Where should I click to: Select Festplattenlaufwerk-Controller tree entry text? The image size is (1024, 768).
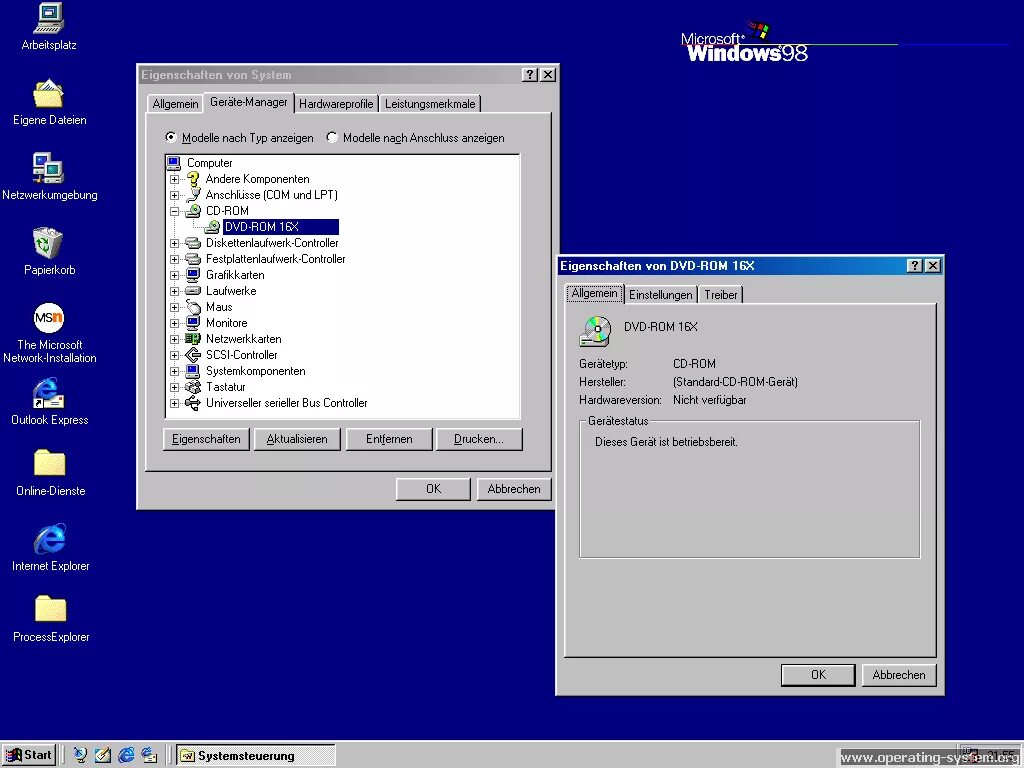(276, 259)
